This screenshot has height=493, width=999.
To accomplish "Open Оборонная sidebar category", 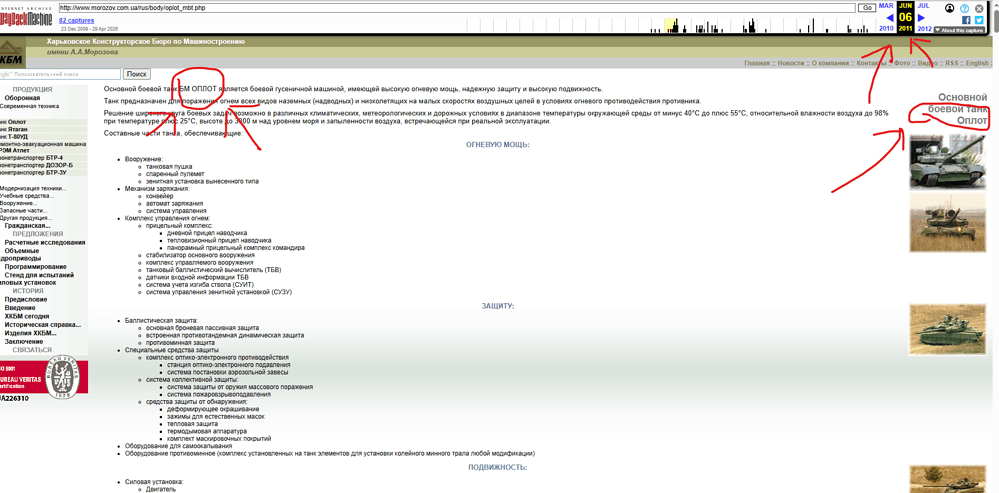I will click(x=22, y=98).
